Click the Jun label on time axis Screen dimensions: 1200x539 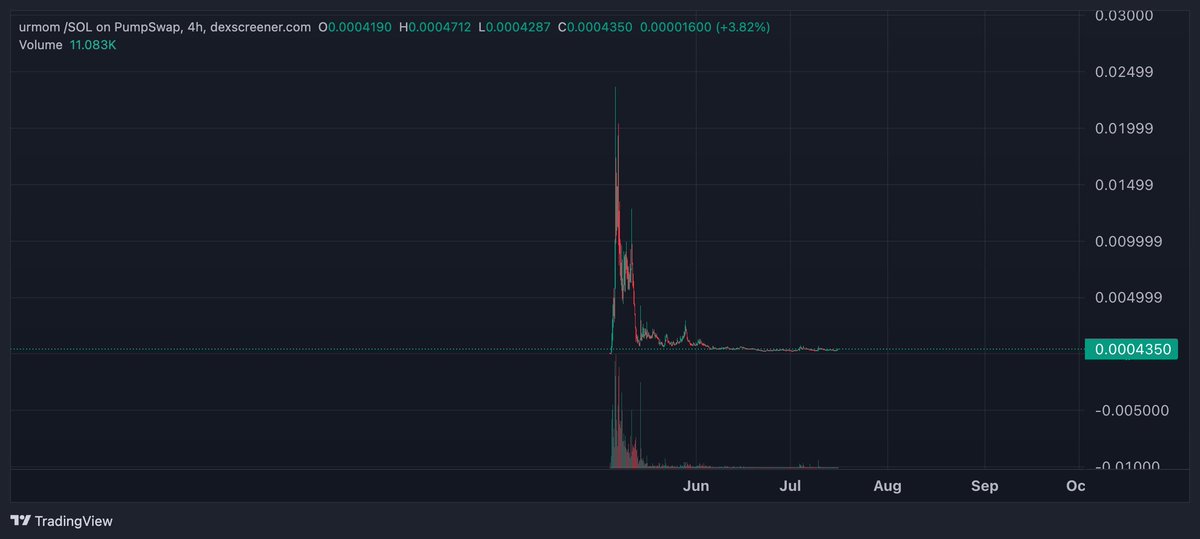(x=696, y=486)
